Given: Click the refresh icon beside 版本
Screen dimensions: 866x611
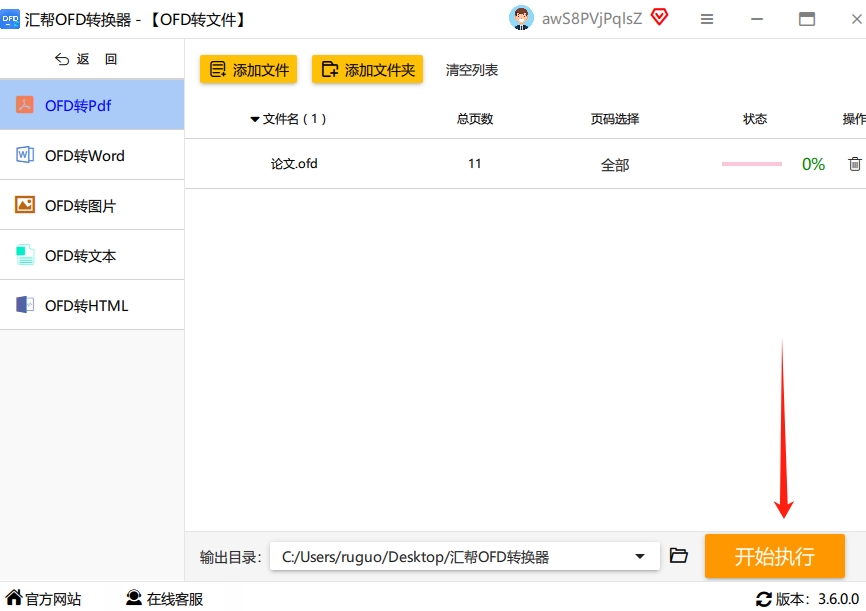Looking at the screenshot, I should [764, 599].
